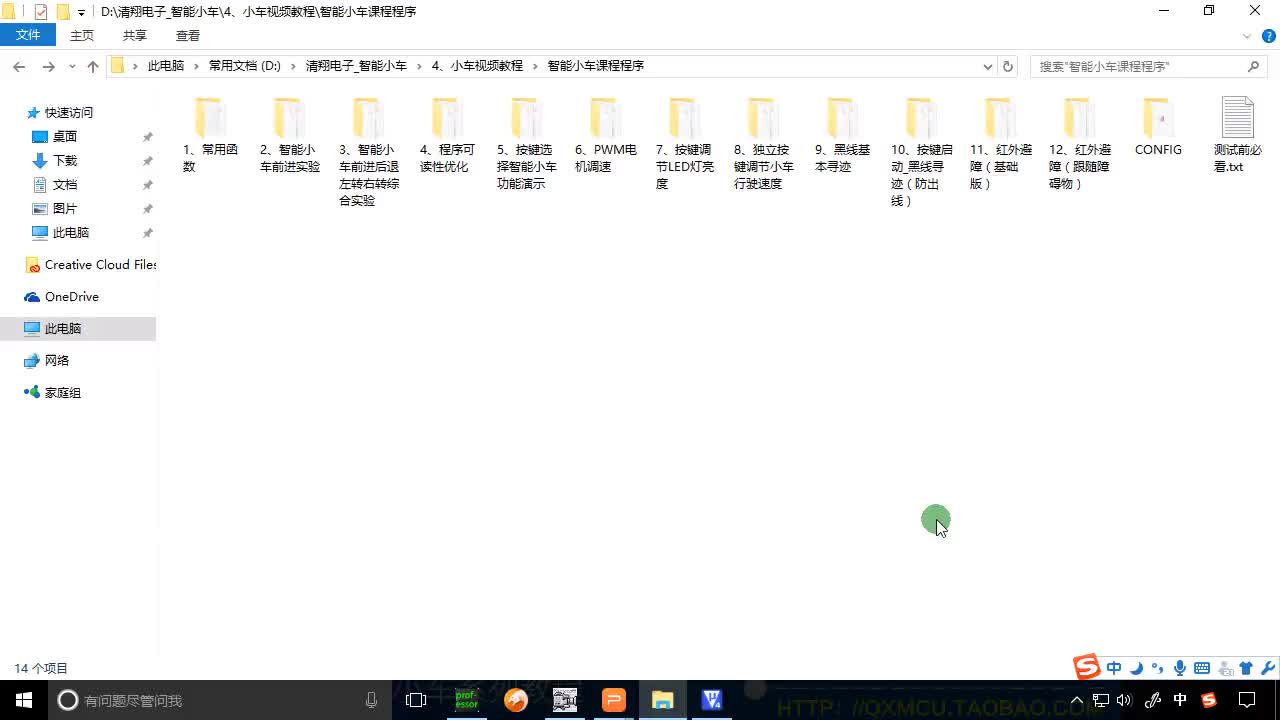Show hidden tray icons chevron
Viewport: 1280px width, 720px height.
pyautogui.click(x=1077, y=700)
